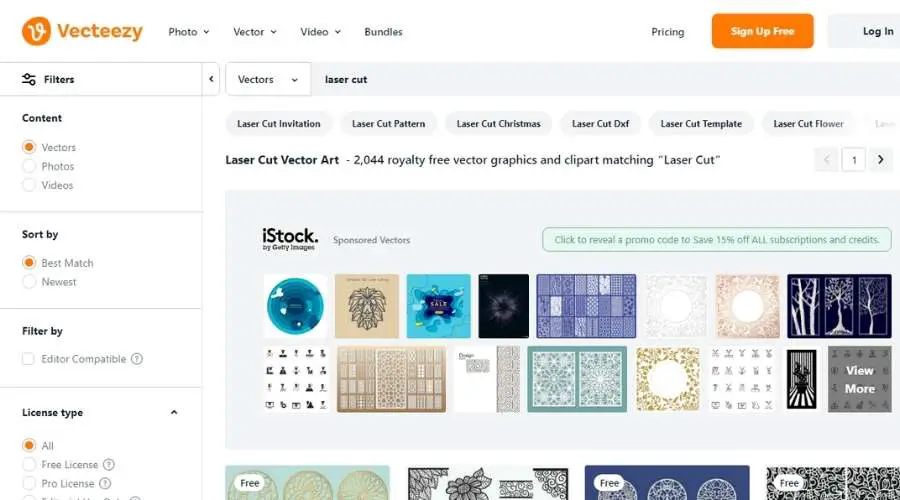Expand the Photo menu in the header

[x=189, y=32]
